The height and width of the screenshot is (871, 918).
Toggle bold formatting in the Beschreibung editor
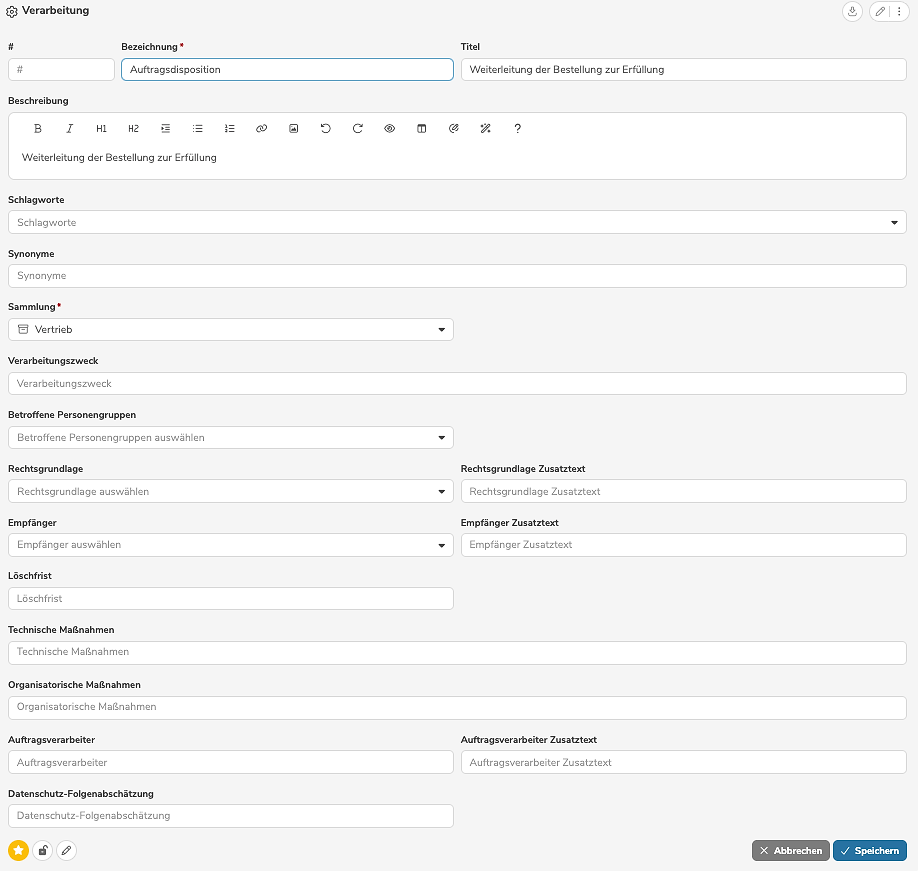pos(38,129)
